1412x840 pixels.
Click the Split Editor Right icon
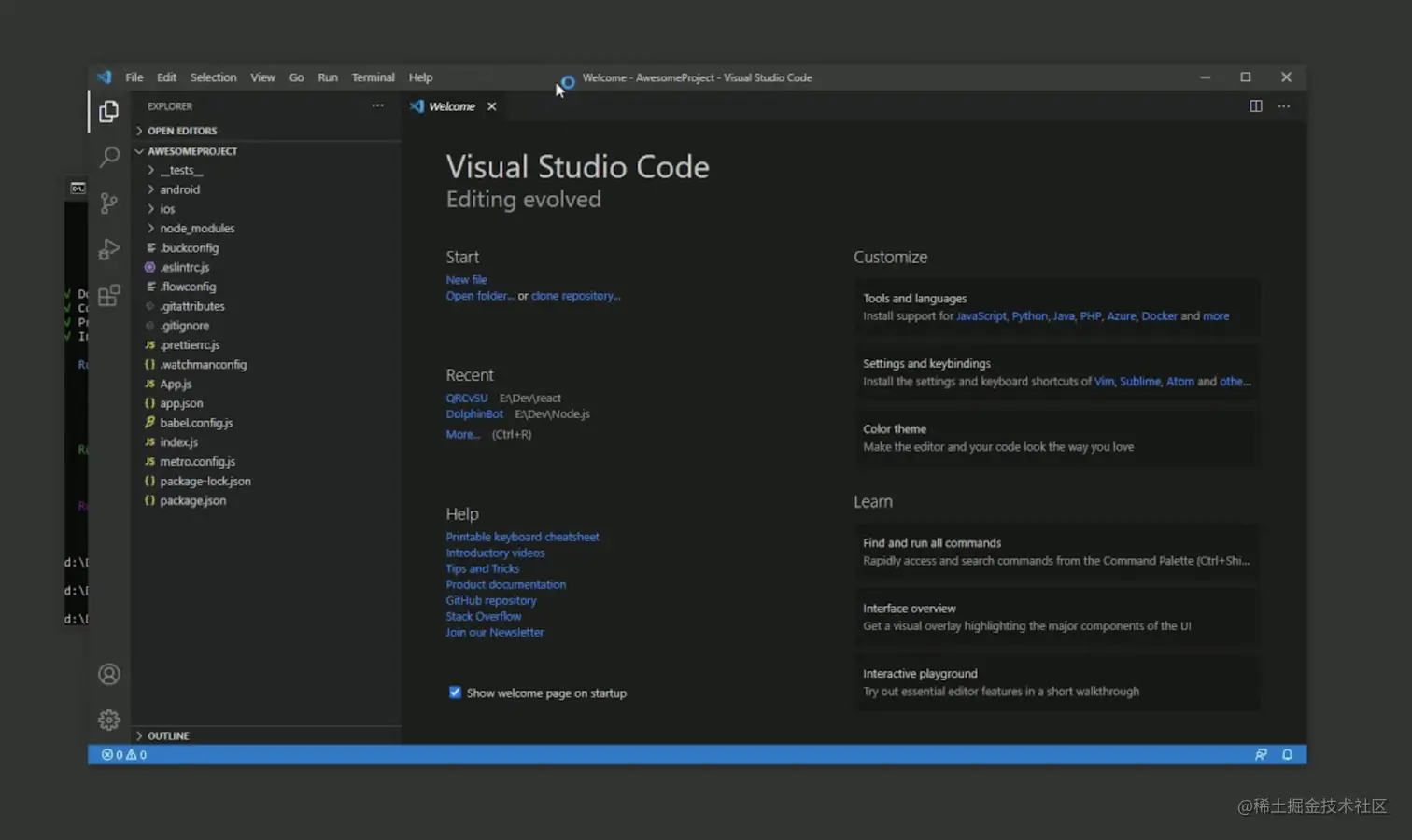(x=1255, y=106)
